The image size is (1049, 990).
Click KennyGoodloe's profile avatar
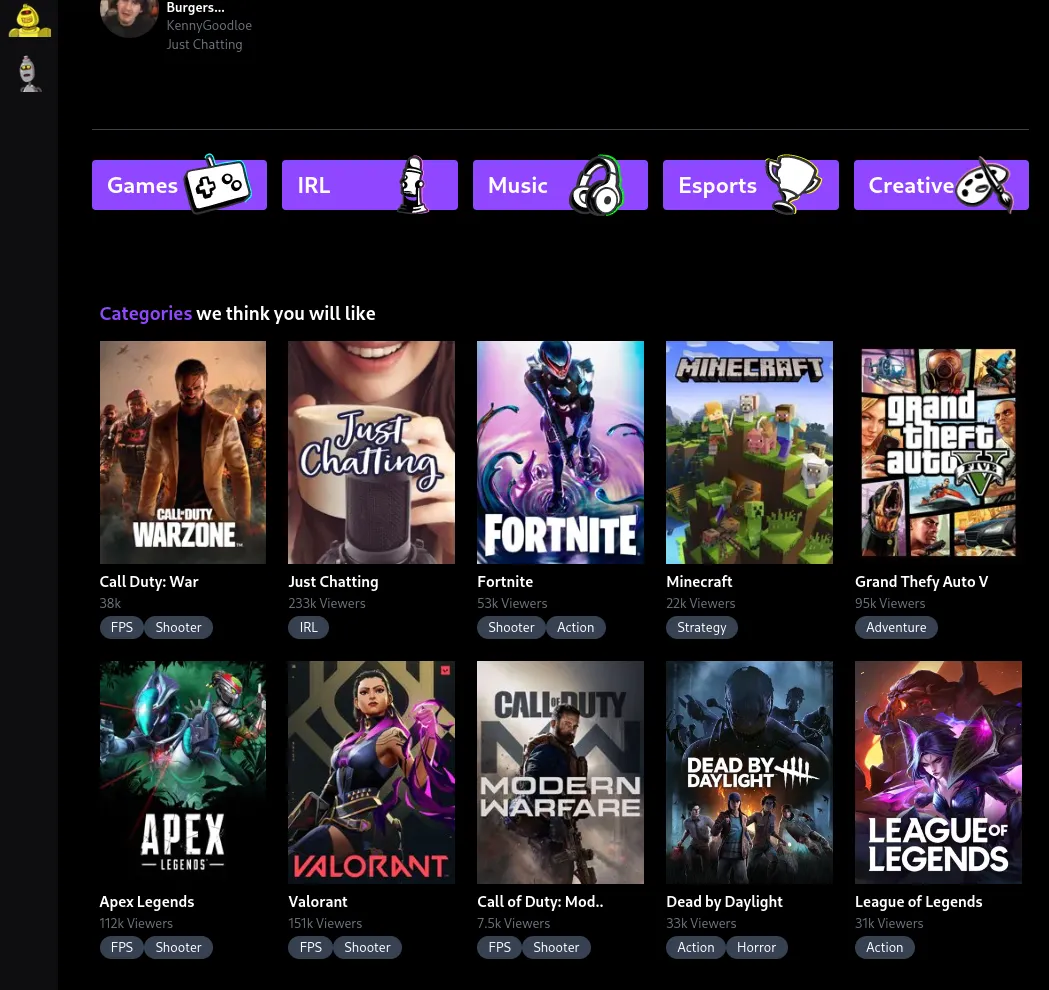click(128, 17)
